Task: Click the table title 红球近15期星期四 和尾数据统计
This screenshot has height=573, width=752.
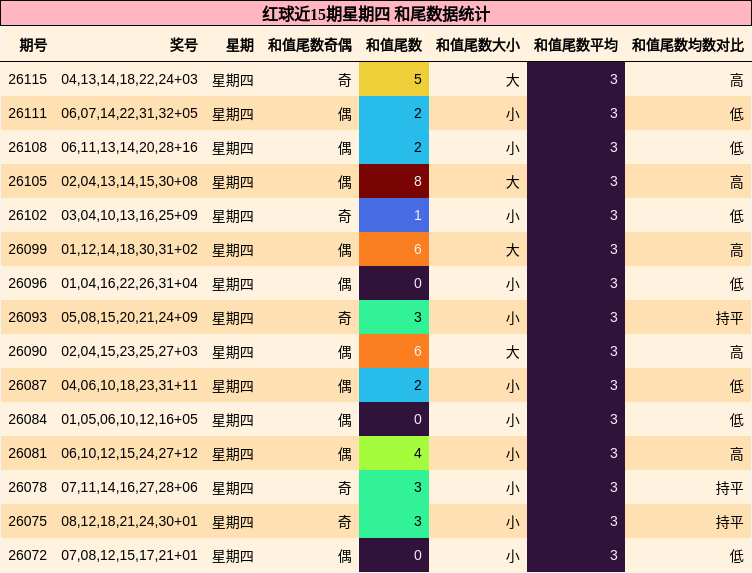Action: [376, 13]
